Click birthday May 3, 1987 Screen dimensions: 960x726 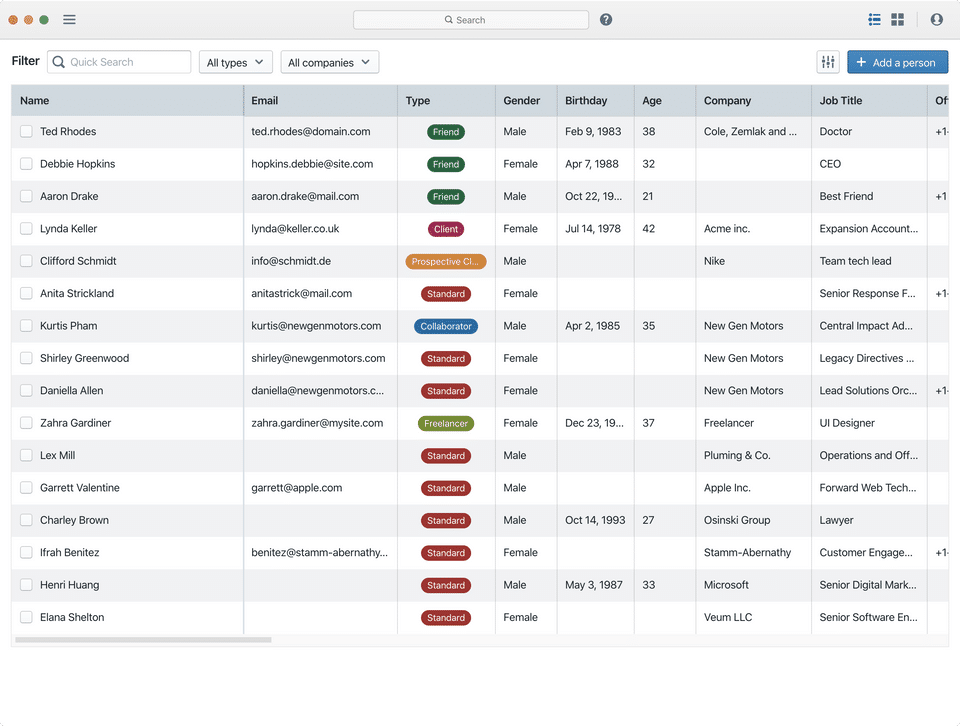(594, 585)
